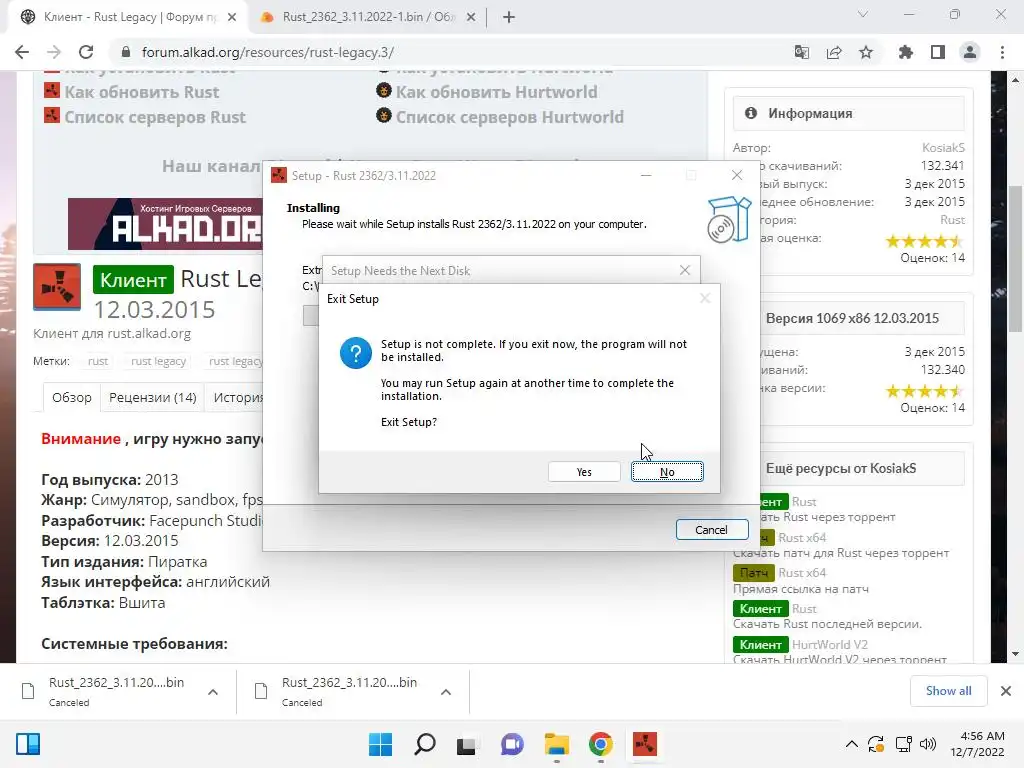This screenshot has width=1024, height=768.
Task: Click Yes in the Exit Setup dialog
Action: click(584, 472)
